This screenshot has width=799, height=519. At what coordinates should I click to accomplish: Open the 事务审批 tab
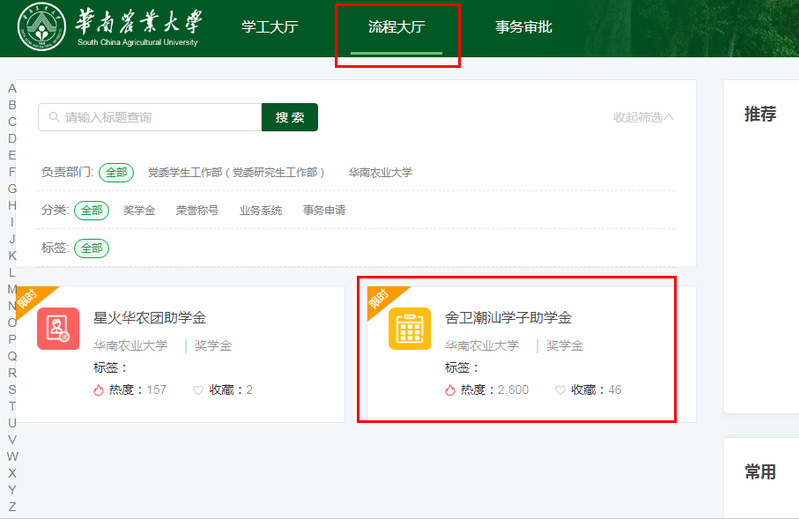pyautogui.click(x=524, y=27)
